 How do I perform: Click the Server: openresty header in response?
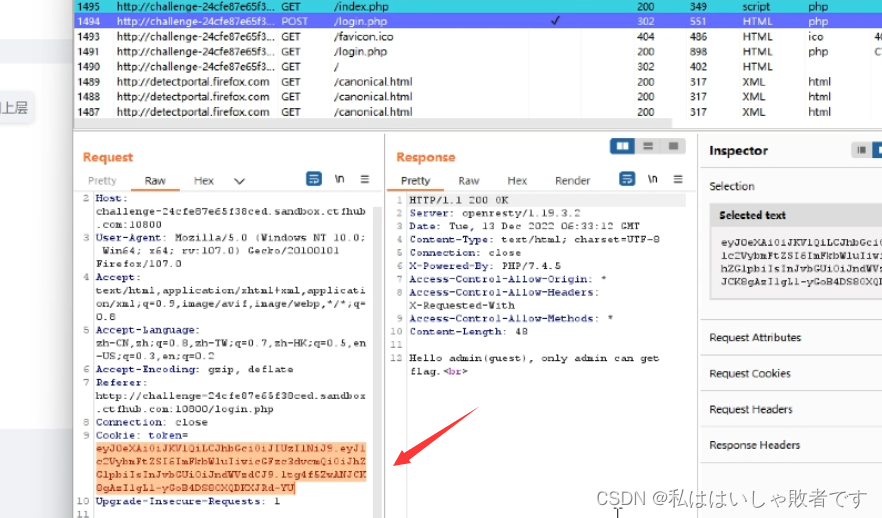494,213
